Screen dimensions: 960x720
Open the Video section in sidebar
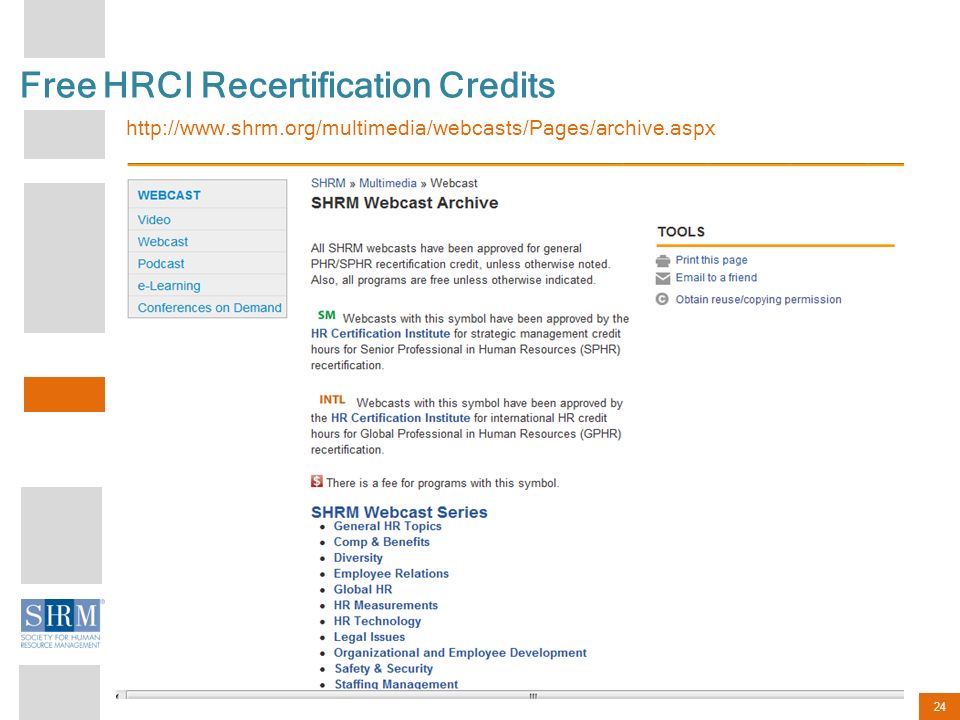[x=154, y=220]
